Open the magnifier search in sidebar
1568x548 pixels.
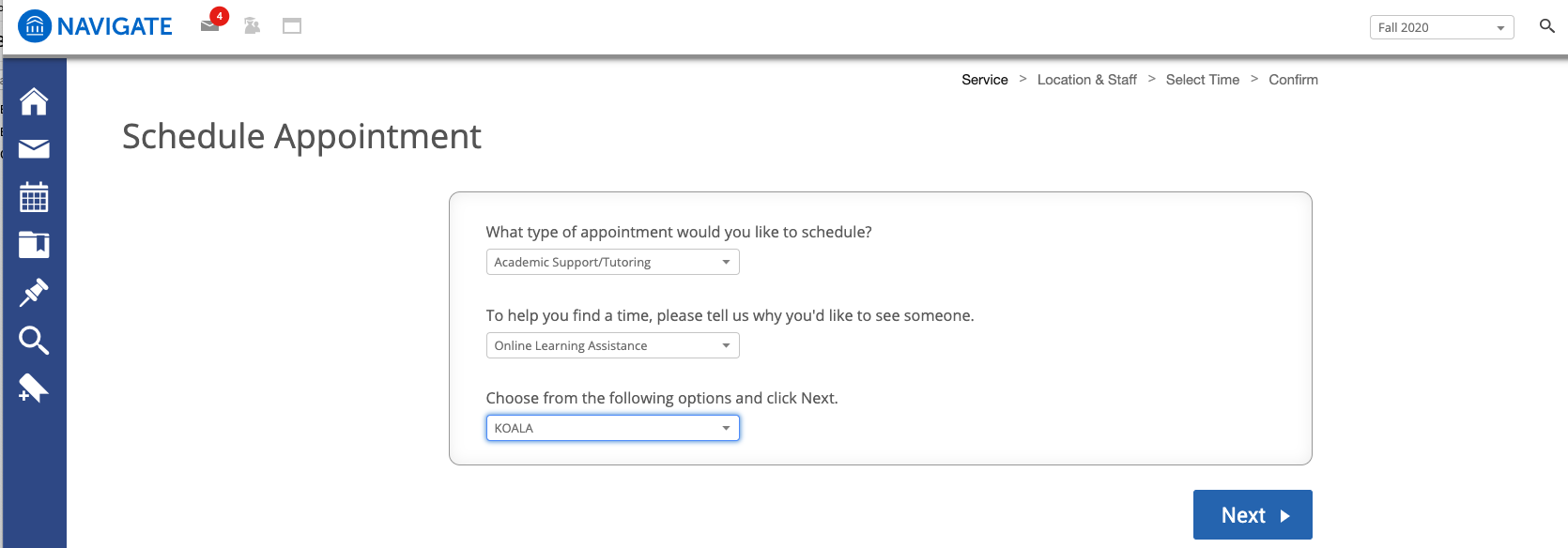[x=34, y=341]
